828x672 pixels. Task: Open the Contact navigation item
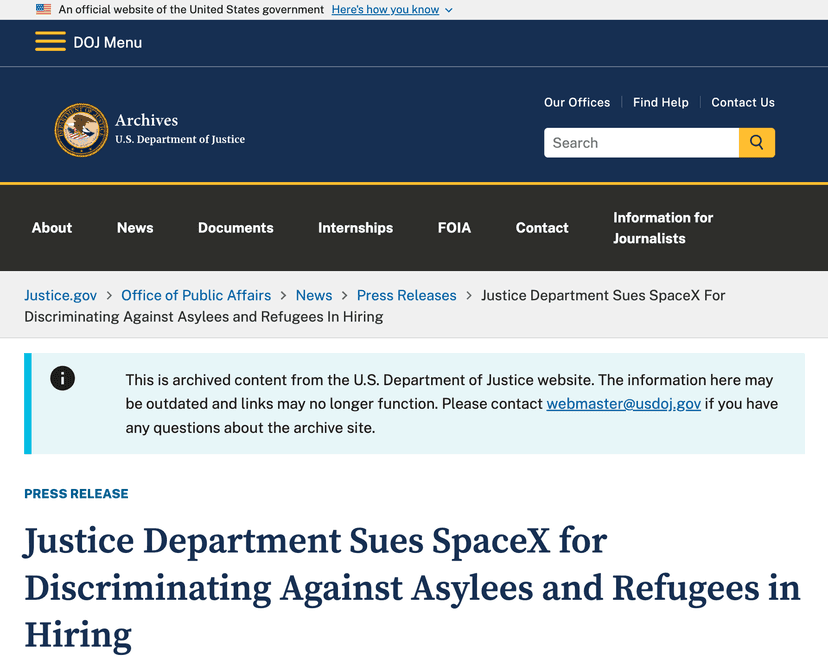pos(541,227)
